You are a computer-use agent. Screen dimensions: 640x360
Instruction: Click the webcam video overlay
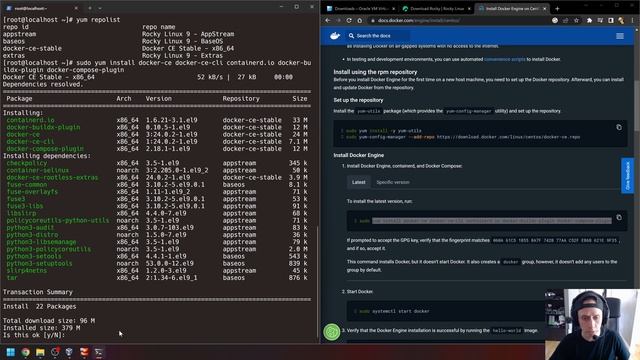click(592, 324)
